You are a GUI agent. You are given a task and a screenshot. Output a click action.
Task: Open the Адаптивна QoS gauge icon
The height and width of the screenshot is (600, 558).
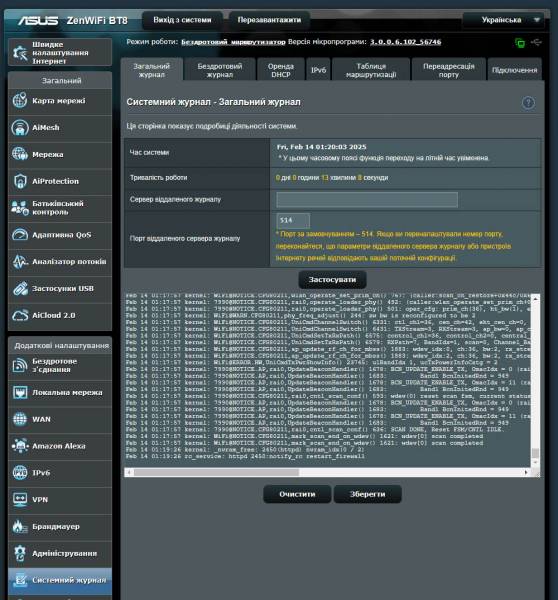coord(20,235)
